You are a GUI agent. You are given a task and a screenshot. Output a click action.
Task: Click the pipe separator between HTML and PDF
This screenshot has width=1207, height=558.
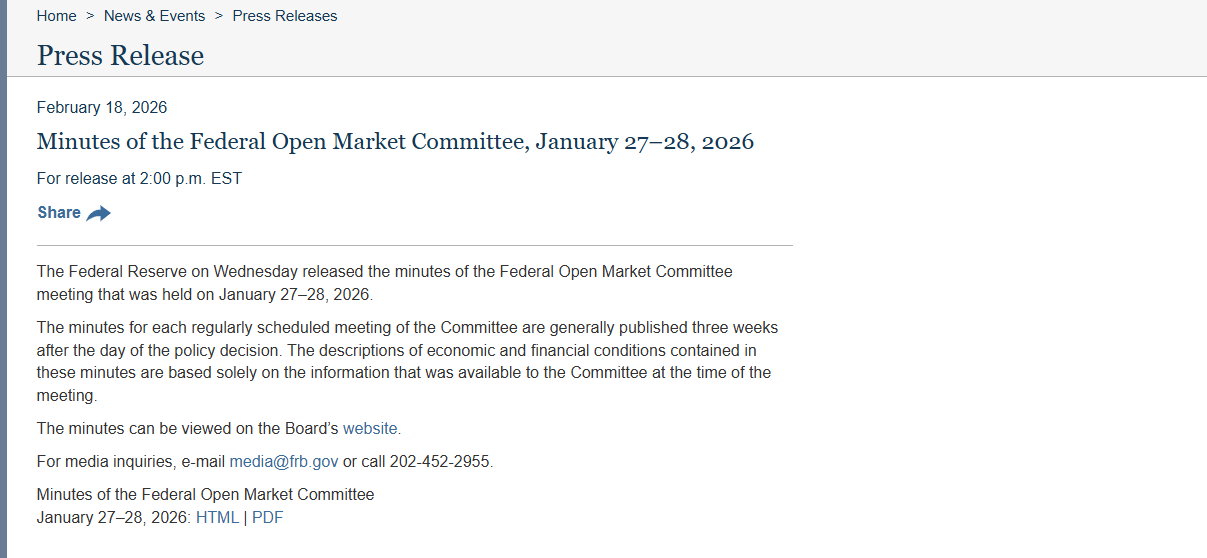click(245, 517)
